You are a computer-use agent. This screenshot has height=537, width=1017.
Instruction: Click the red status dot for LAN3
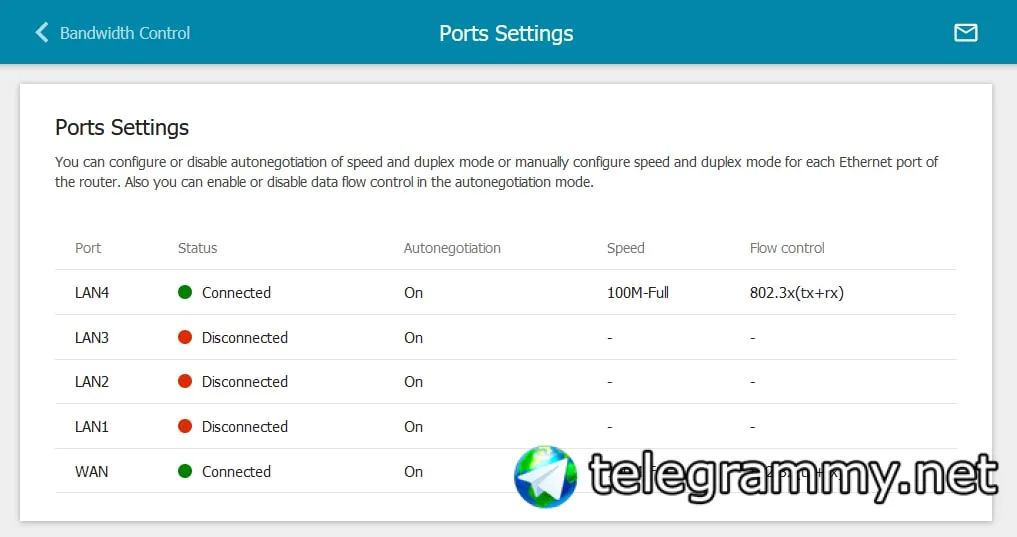[185, 337]
